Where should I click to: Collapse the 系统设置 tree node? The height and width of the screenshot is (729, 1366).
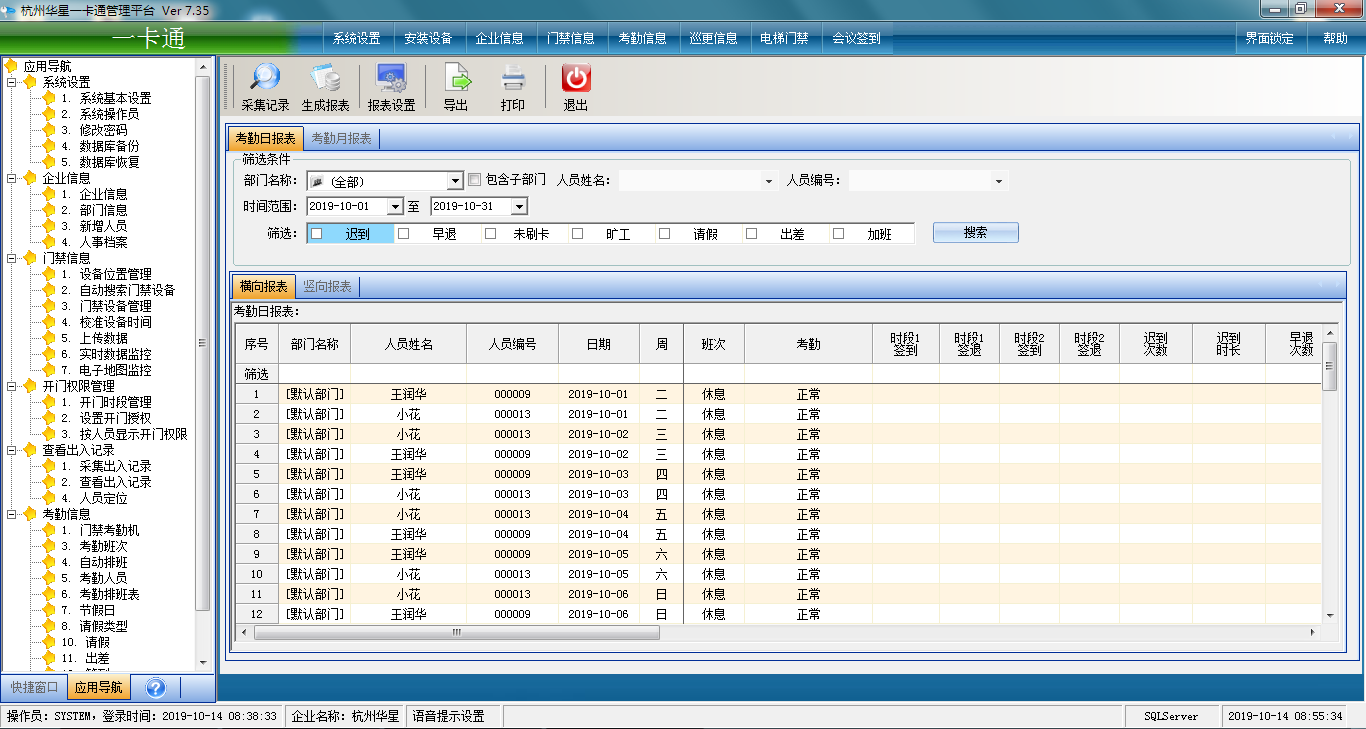(11, 82)
